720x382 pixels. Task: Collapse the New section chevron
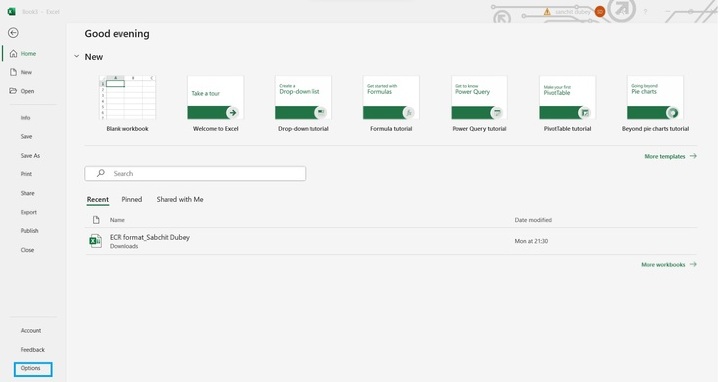(x=77, y=56)
